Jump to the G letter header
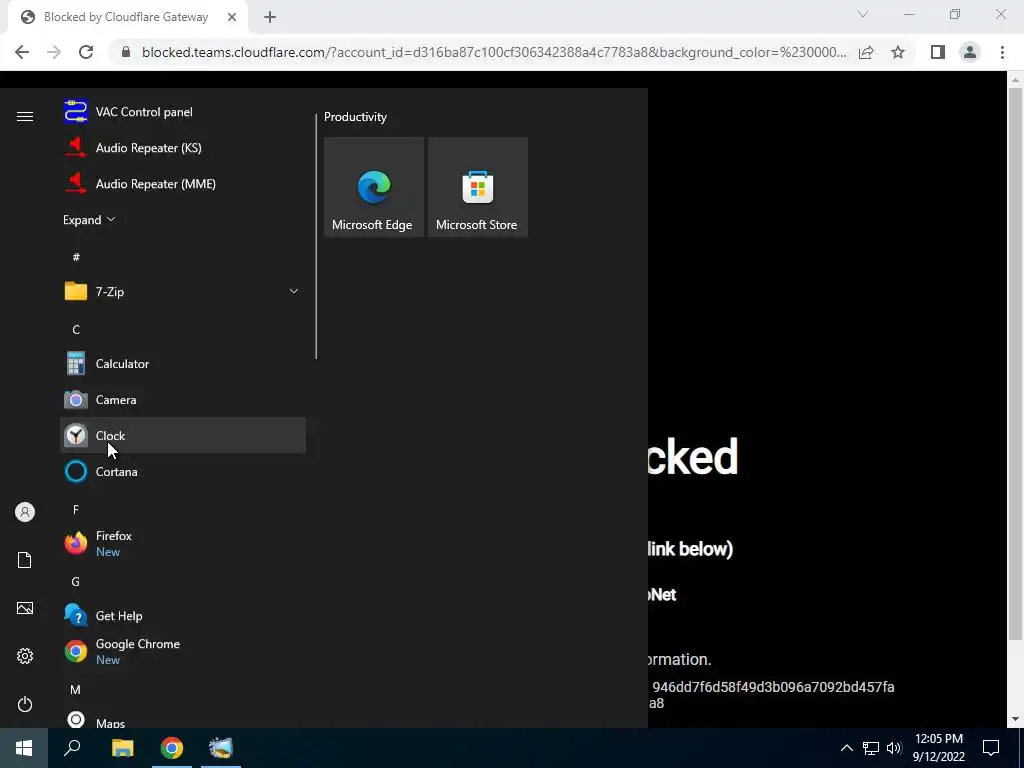Image resolution: width=1024 pixels, height=768 pixels. coord(76,581)
